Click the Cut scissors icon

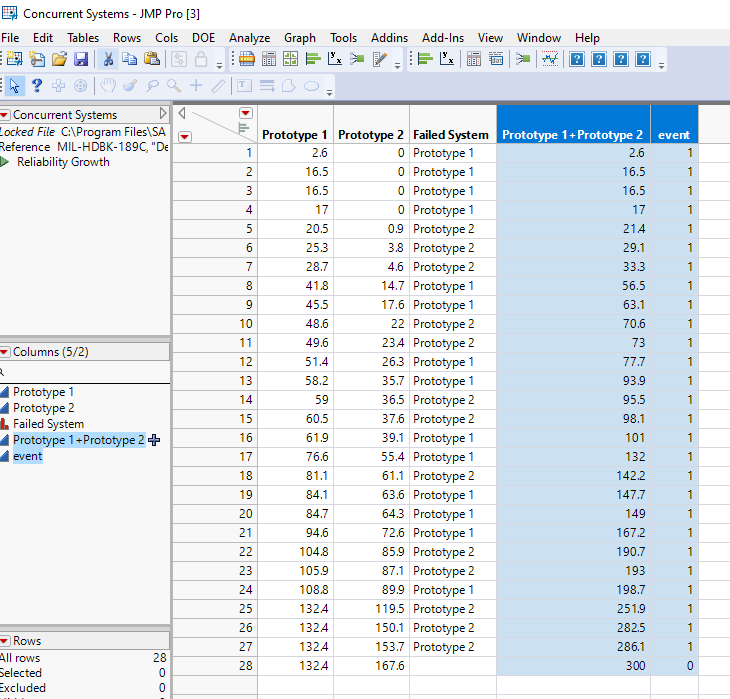pyautogui.click(x=108, y=59)
